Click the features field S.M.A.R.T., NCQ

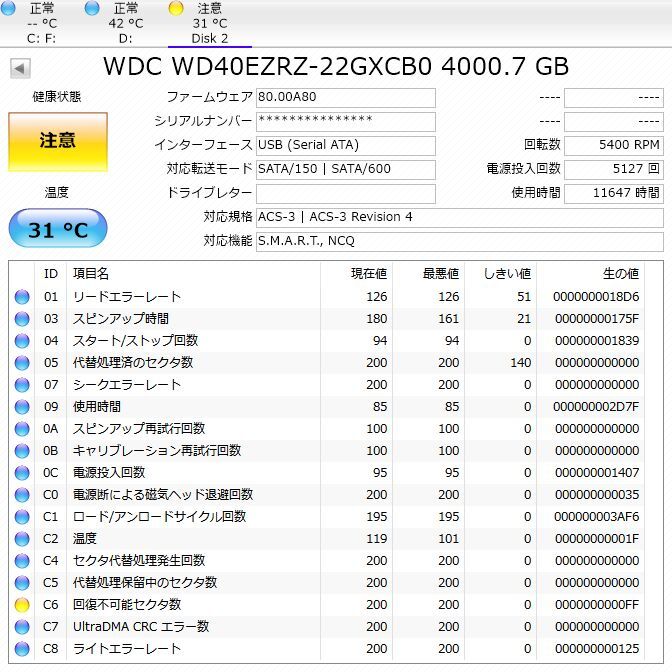pyautogui.click(x=460, y=242)
